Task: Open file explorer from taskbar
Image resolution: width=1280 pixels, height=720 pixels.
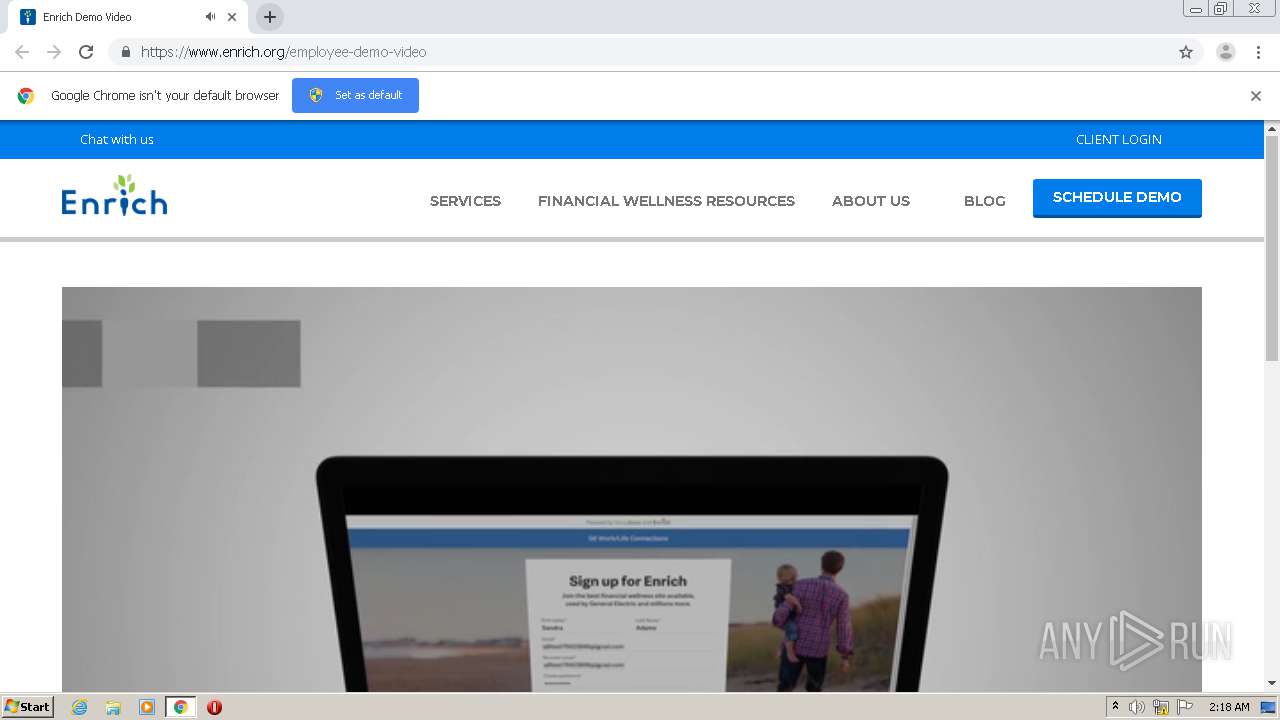Action: coord(113,707)
